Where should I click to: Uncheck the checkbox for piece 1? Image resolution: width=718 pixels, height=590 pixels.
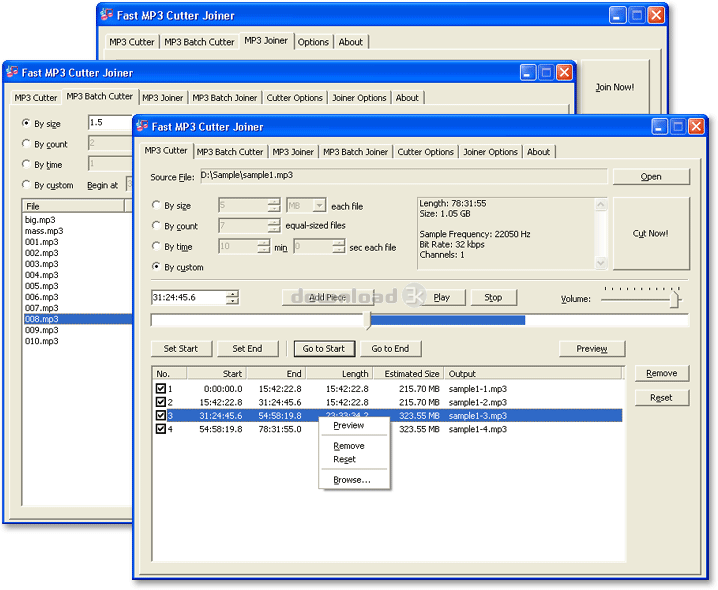pyautogui.click(x=161, y=388)
